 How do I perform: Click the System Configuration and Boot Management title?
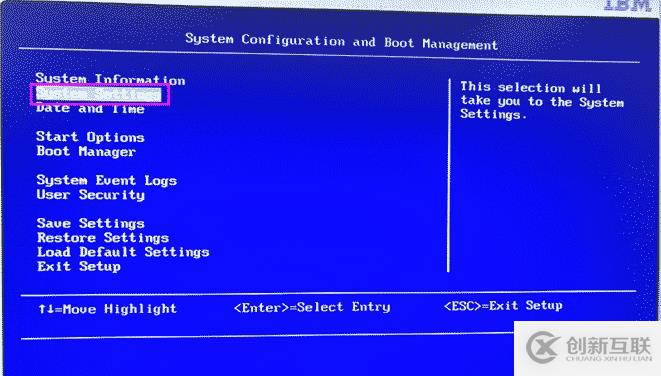coord(341,41)
